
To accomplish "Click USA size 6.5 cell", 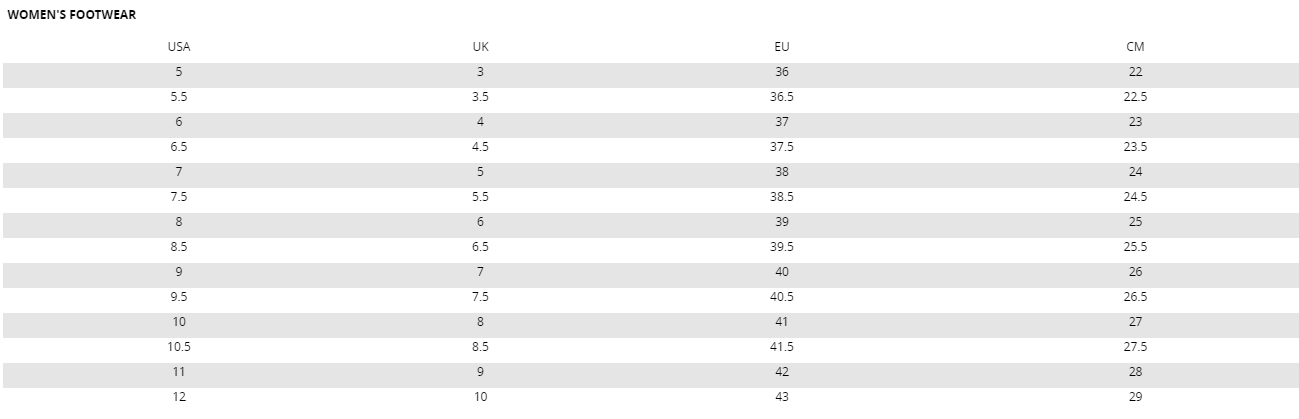I will tap(179, 147).
